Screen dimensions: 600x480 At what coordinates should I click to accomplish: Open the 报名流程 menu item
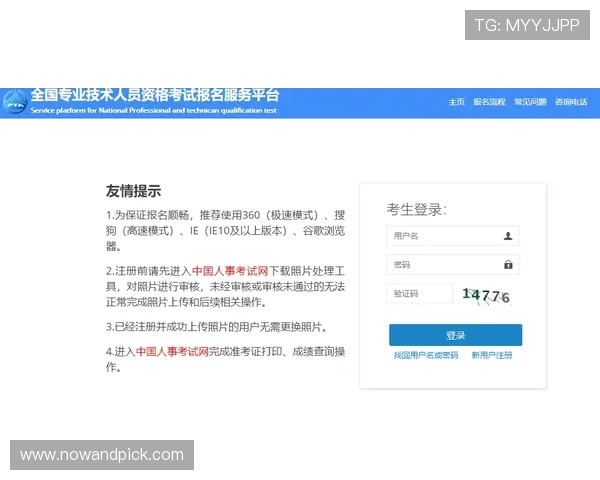click(489, 102)
